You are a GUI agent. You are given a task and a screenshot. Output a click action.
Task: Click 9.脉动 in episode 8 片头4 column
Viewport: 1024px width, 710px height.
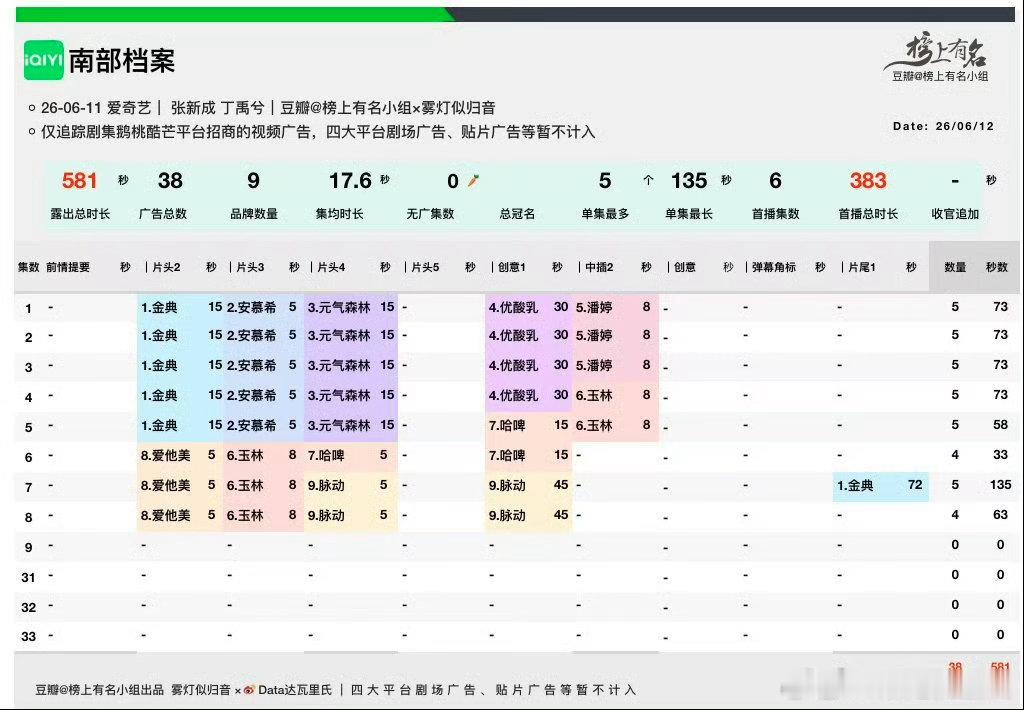326,515
